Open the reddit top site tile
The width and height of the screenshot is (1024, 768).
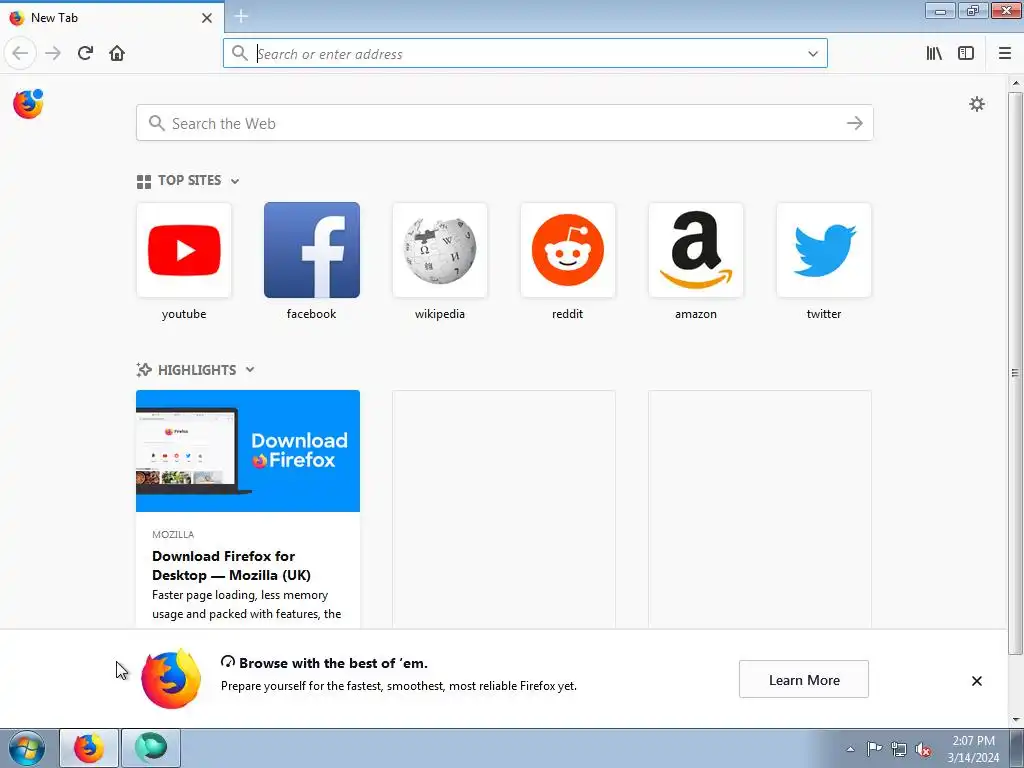click(568, 250)
